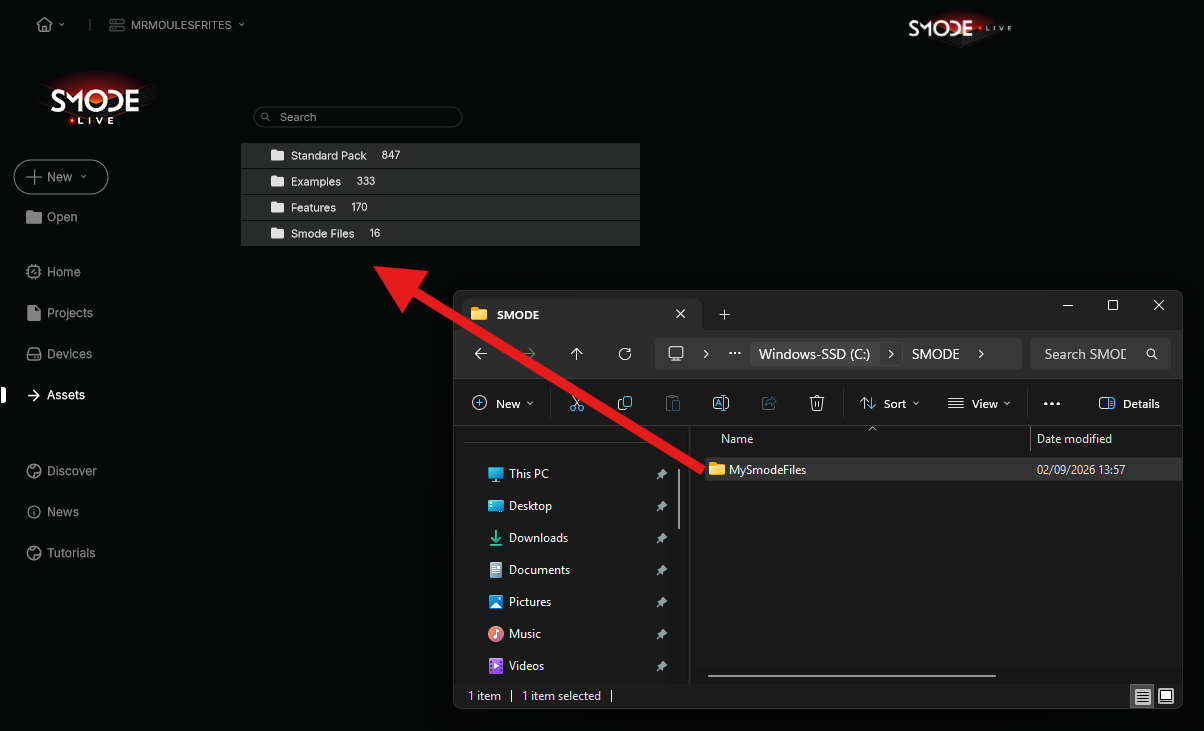Open the Devices section in Smode
The height and width of the screenshot is (731, 1204).
(59, 354)
